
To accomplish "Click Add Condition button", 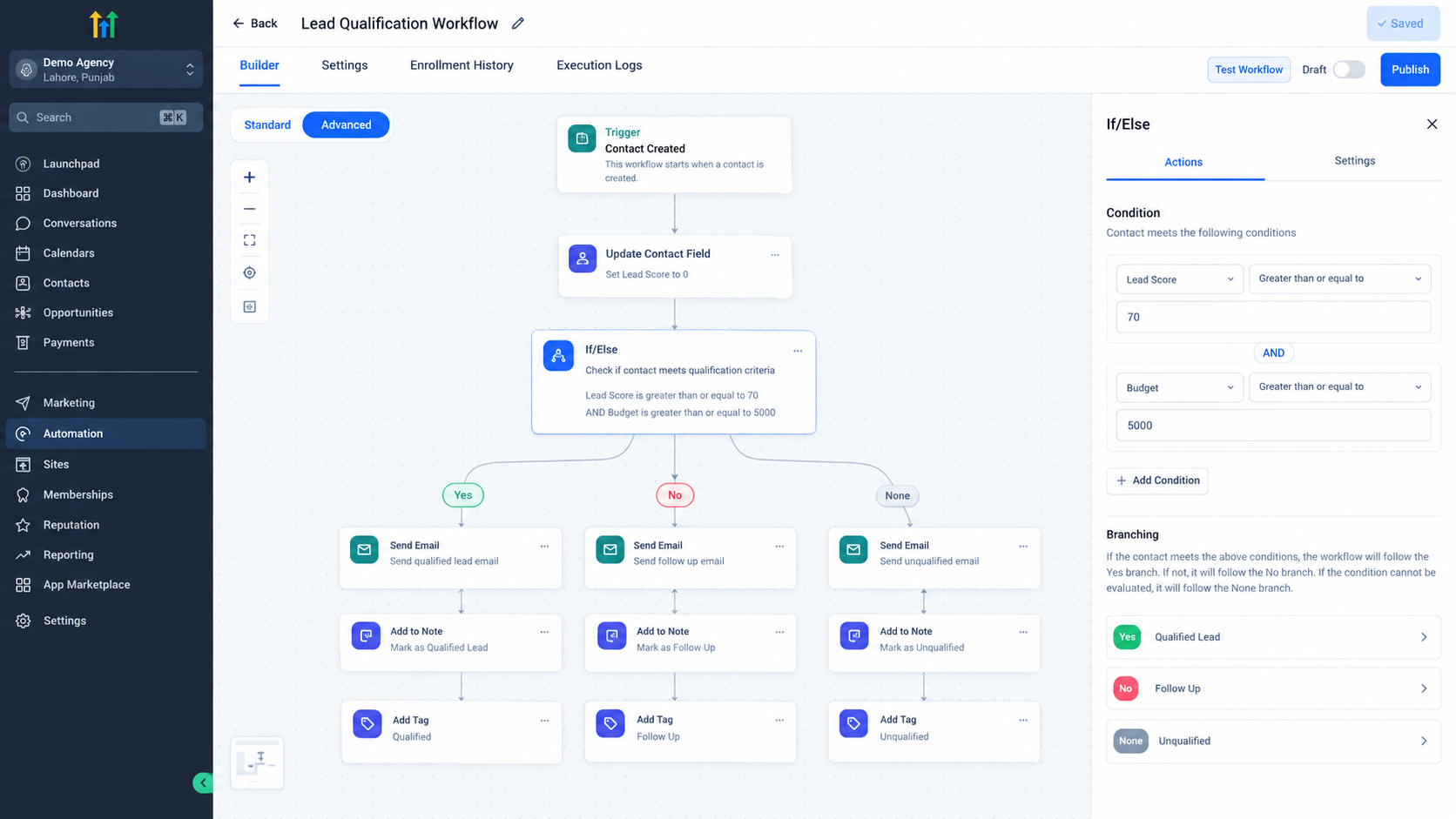I will [x=1156, y=480].
